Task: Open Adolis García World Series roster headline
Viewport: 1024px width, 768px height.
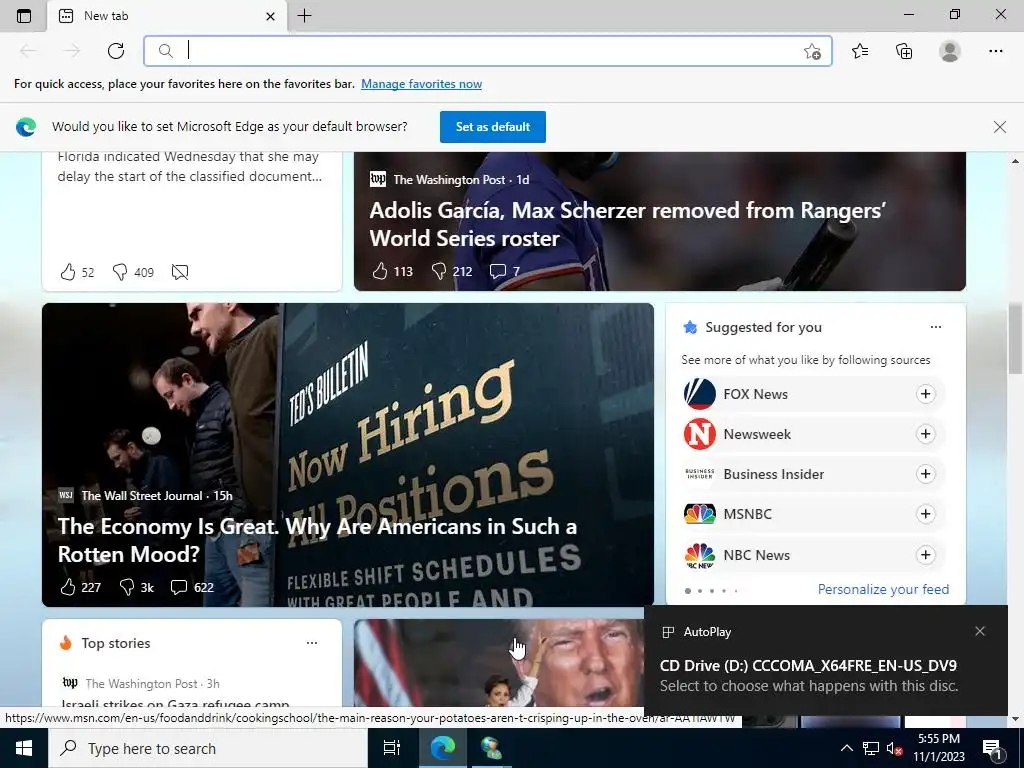Action: 628,224
